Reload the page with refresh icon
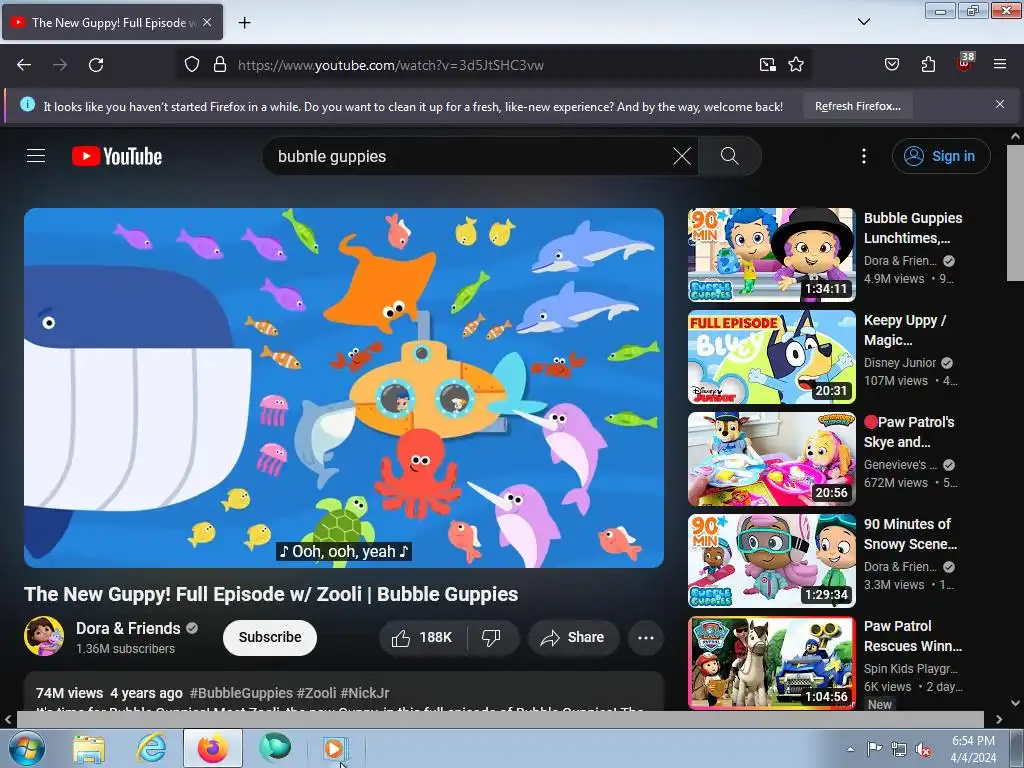Image resolution: width=1024 pixels, height=768 pixels. (96, 65)
